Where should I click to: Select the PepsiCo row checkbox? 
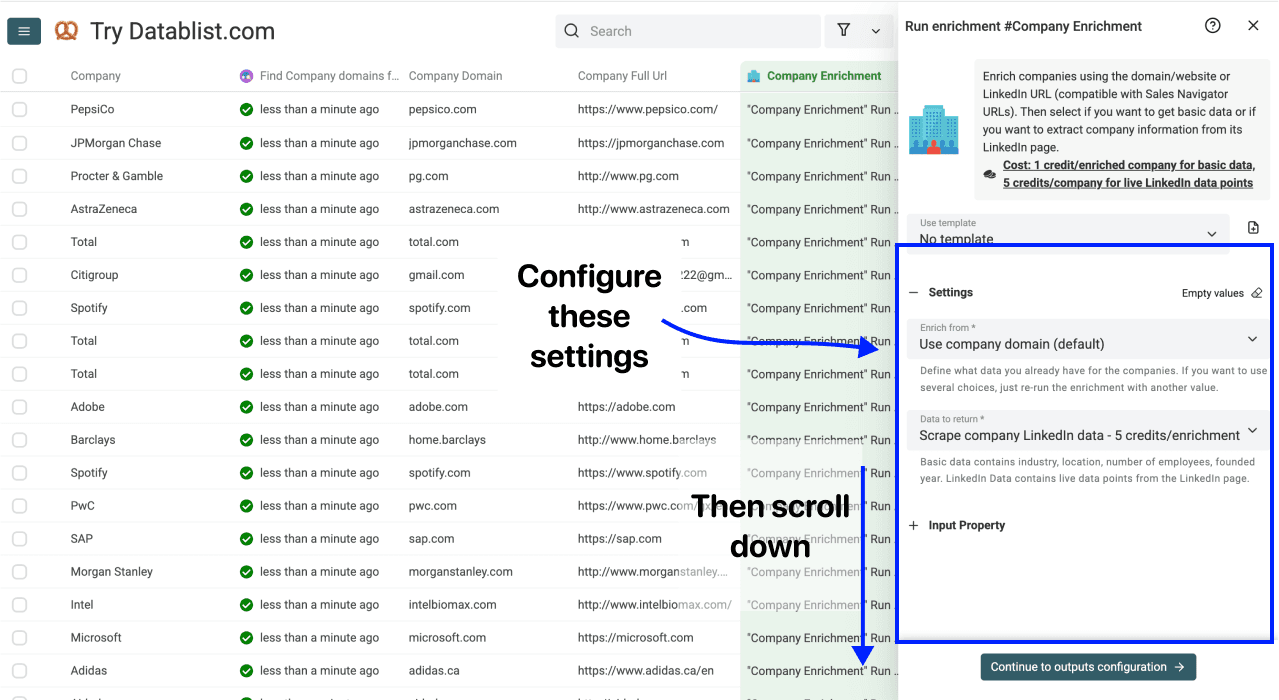click(18, 109)
